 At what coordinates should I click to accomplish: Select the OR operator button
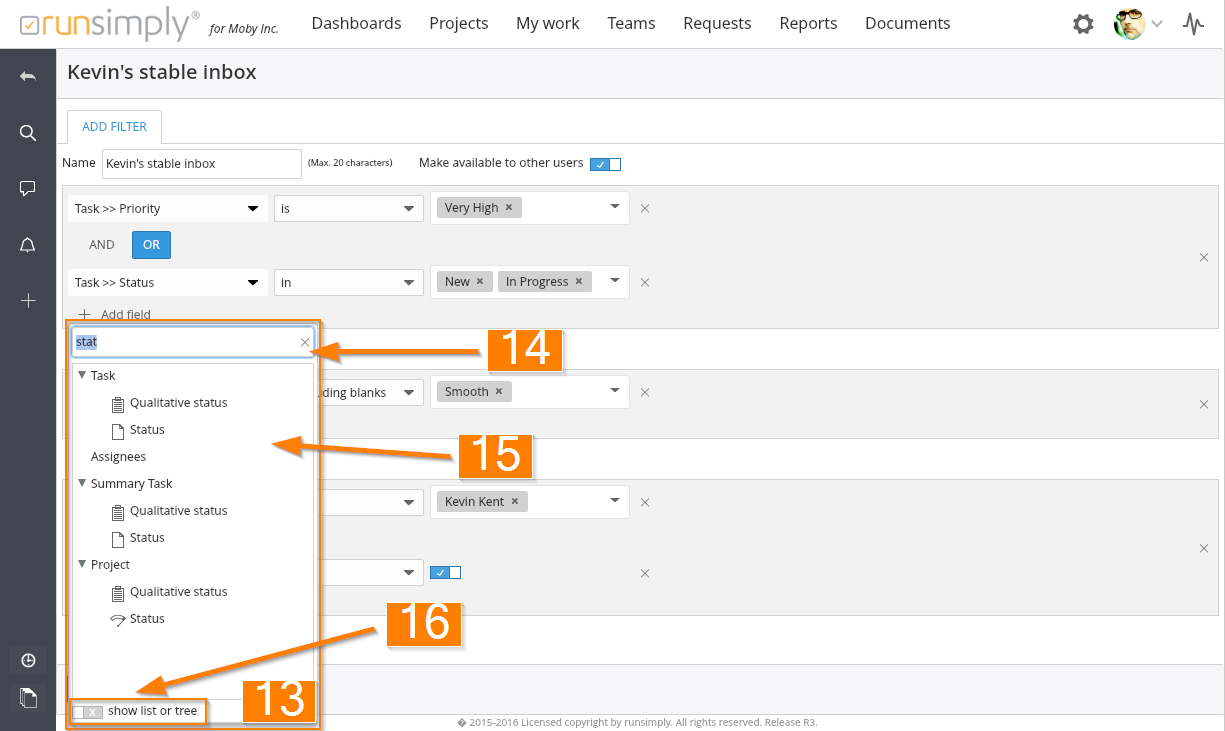151,245
